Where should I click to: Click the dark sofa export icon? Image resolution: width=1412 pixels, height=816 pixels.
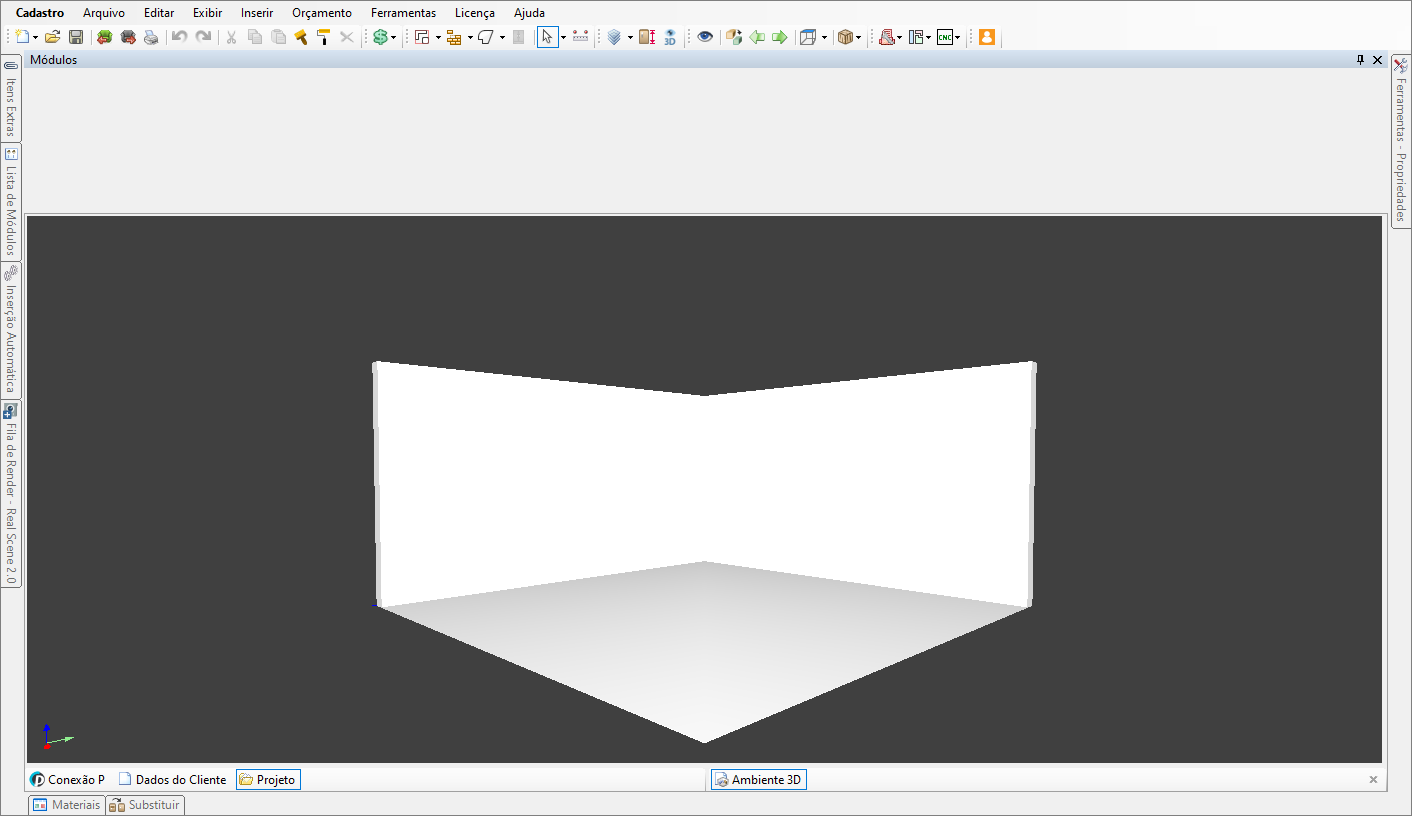tap(128, 37)
